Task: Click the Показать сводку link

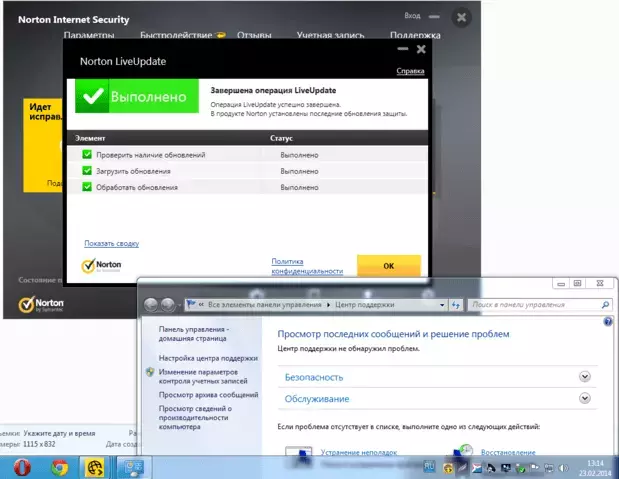Action: [112, 243]
